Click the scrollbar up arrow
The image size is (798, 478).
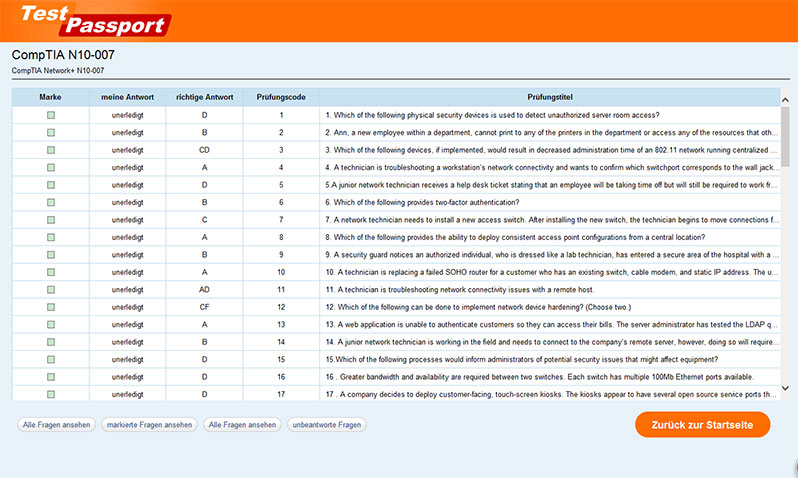click(785, 100)
